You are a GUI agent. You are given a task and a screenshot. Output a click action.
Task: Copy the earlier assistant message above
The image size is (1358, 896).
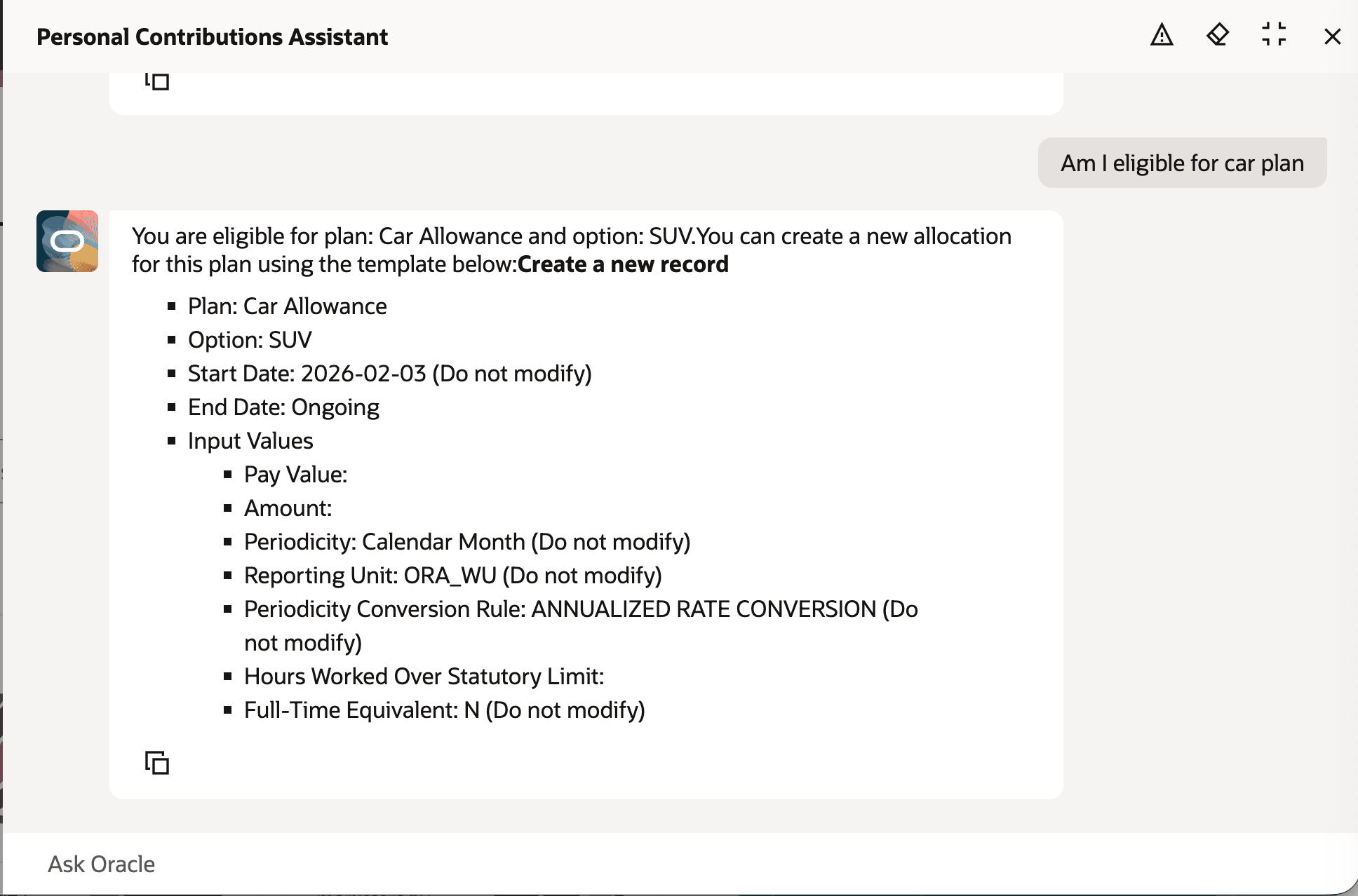[x=156, y=81]
